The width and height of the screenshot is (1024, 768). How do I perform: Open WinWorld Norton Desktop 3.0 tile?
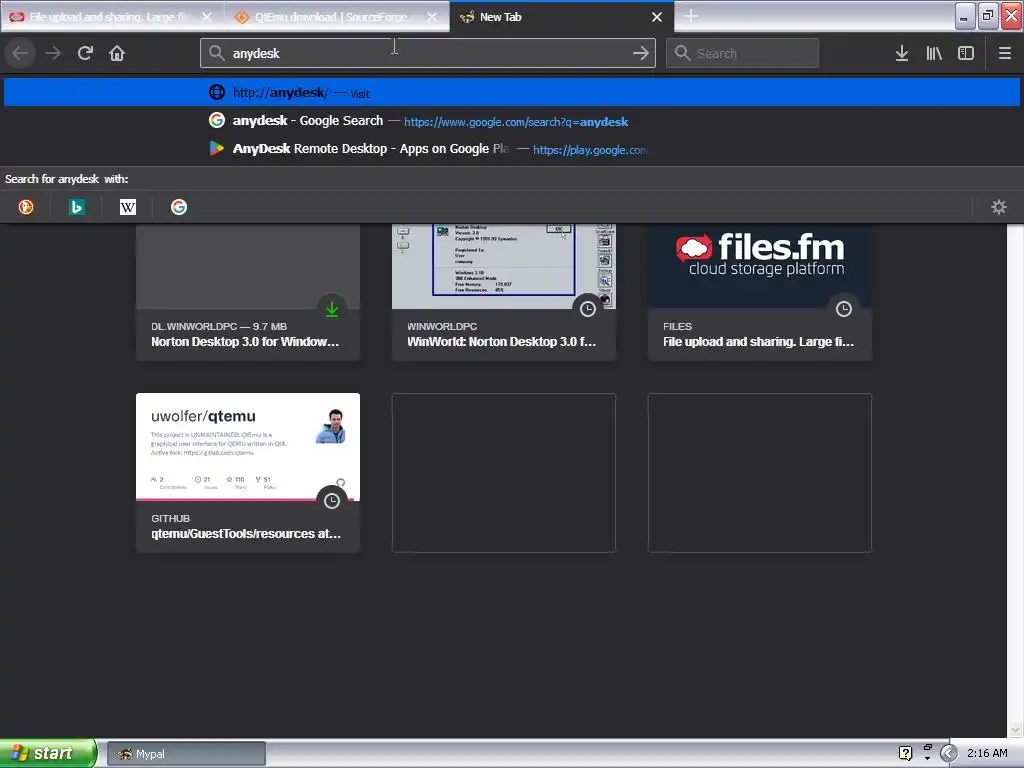[x=504, y=292]
